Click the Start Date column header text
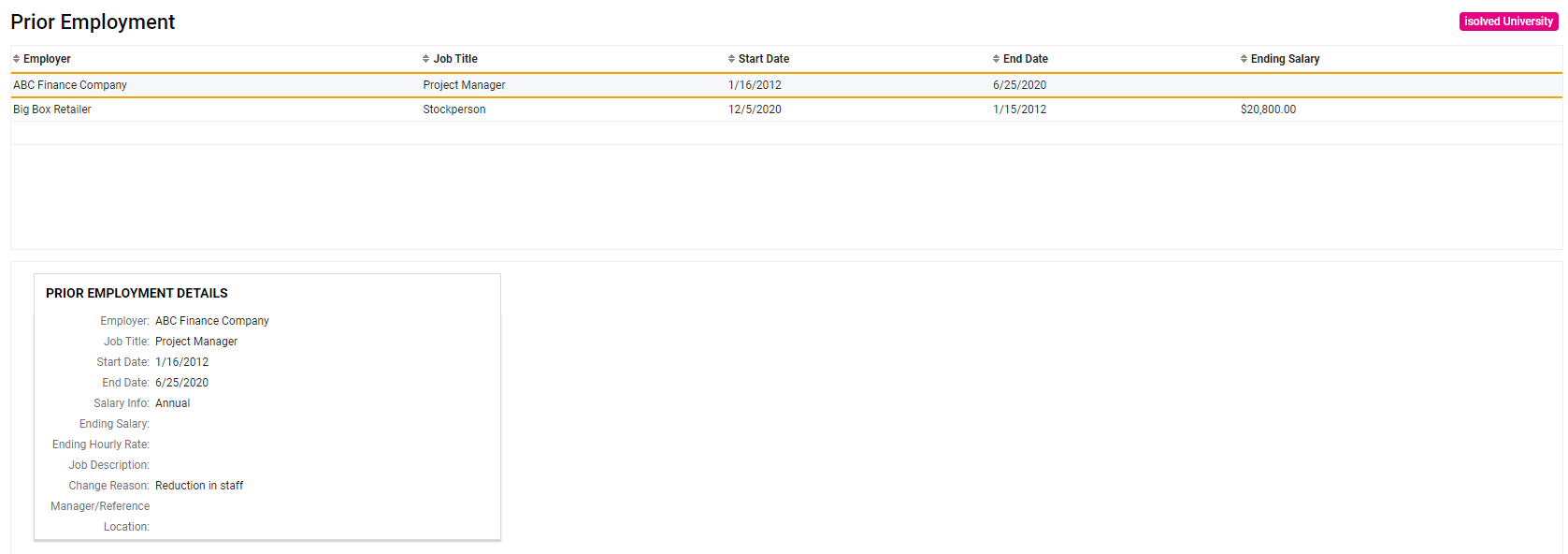The image size is (1568, 554). pyautogui.click(x=764, y=59)
